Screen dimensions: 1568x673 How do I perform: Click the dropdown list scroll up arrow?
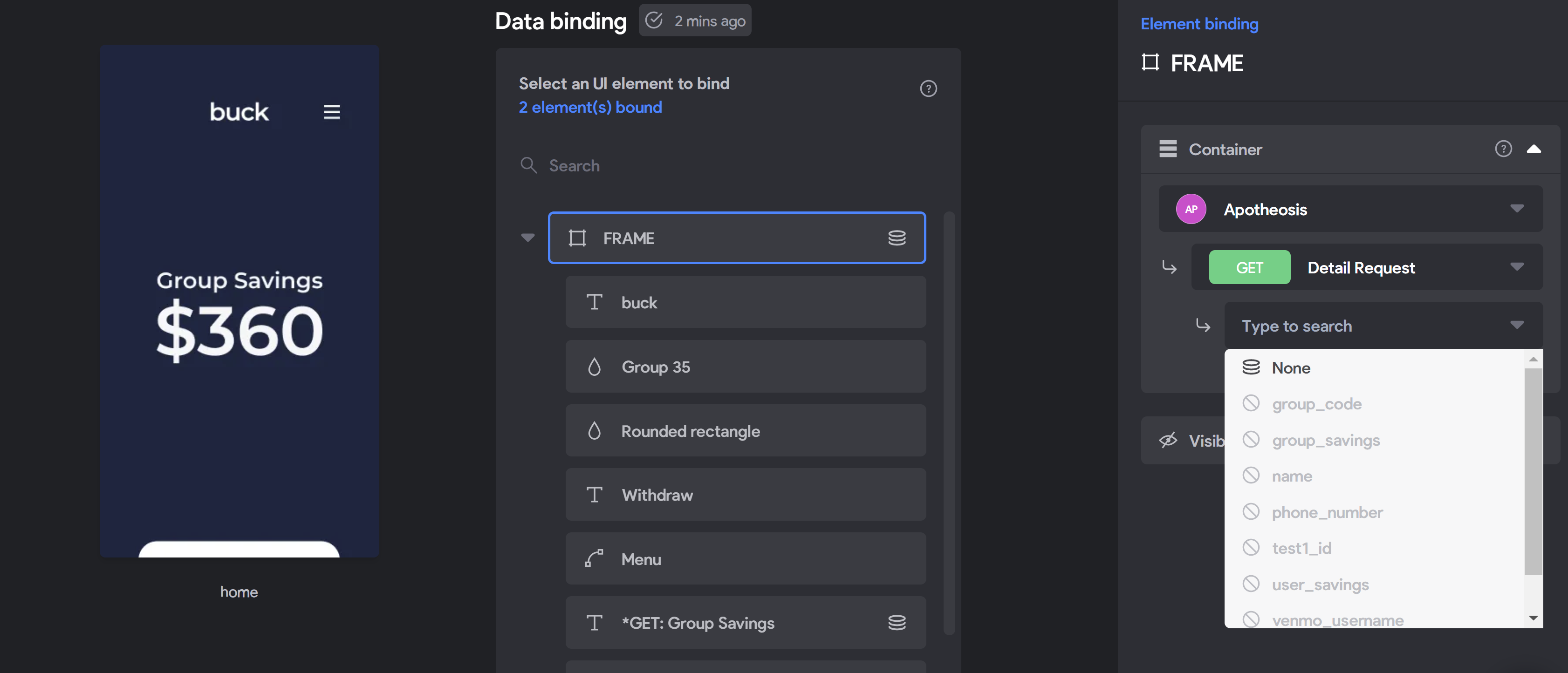(x=1533, y=359)
